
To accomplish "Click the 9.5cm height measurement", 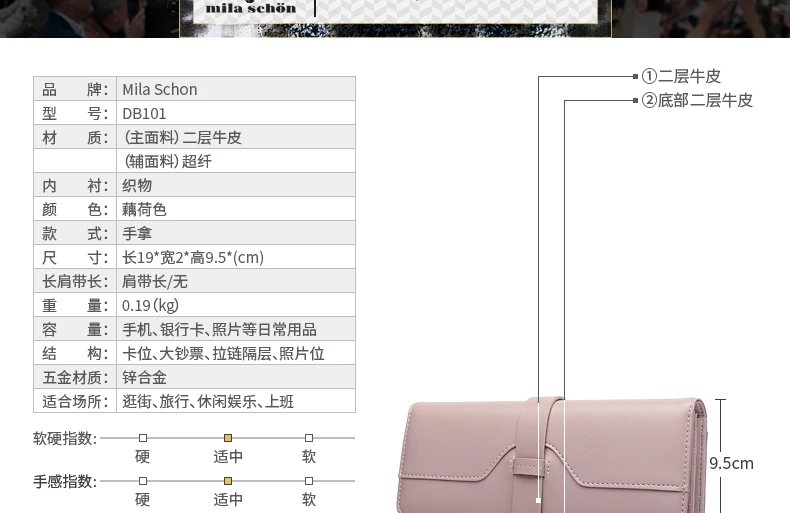I will point(731,463).
